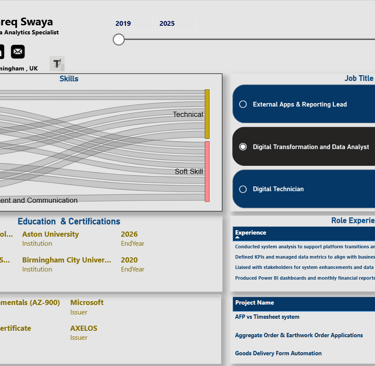Click the Skills chart title
Screen dimensions: 375x366
point(69,79)
